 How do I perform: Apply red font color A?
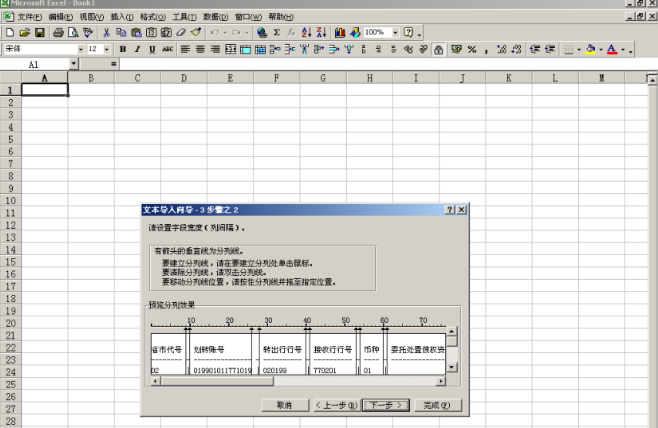612,49
